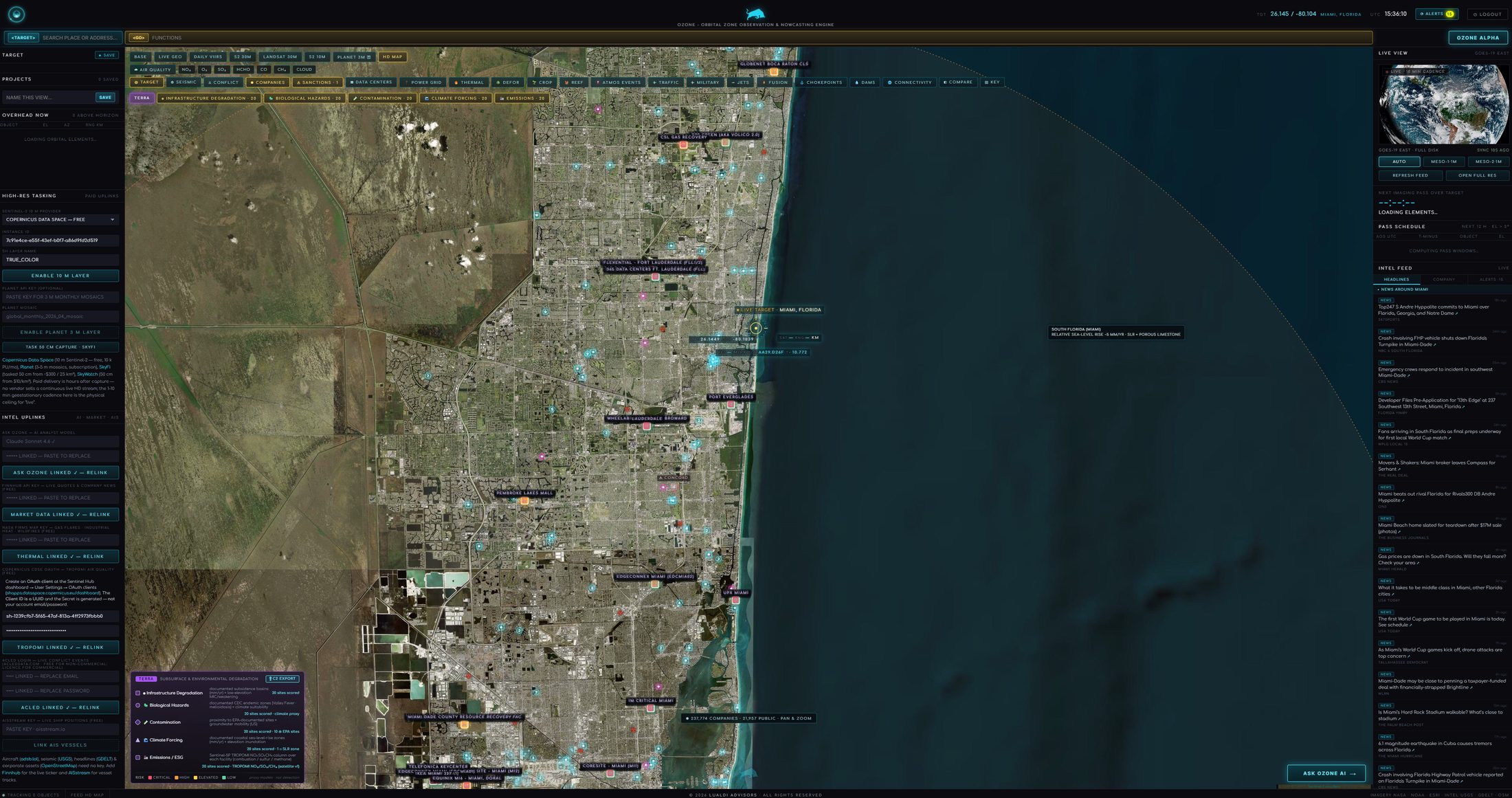The width and height of the screenshot is (1512, 798).
Task: Click the Low risk green swatch
Action: pos(224,778)
